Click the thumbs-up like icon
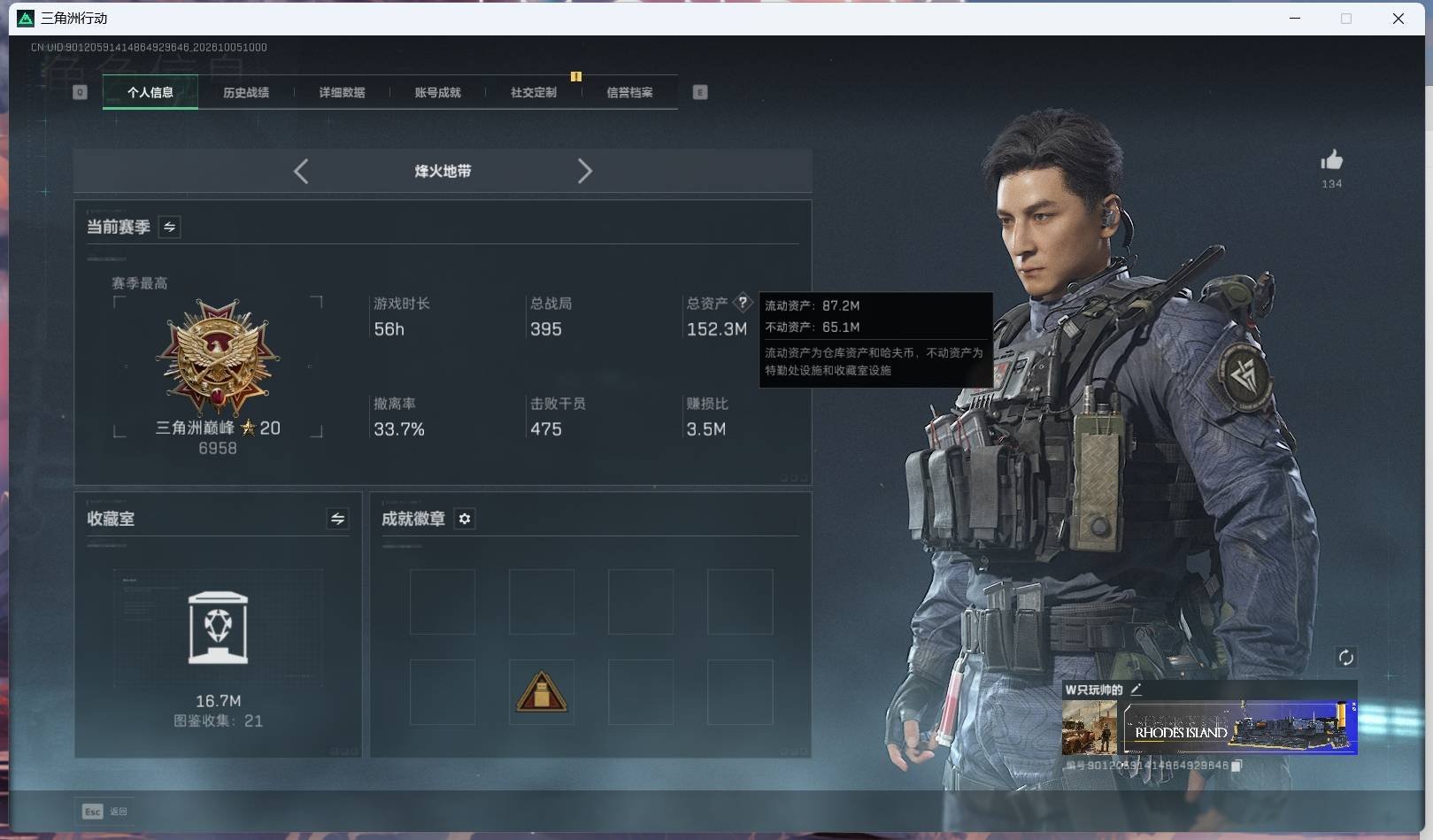Image resolution: width=1433 pixels, height=840 pixels. click(1331, 160)
